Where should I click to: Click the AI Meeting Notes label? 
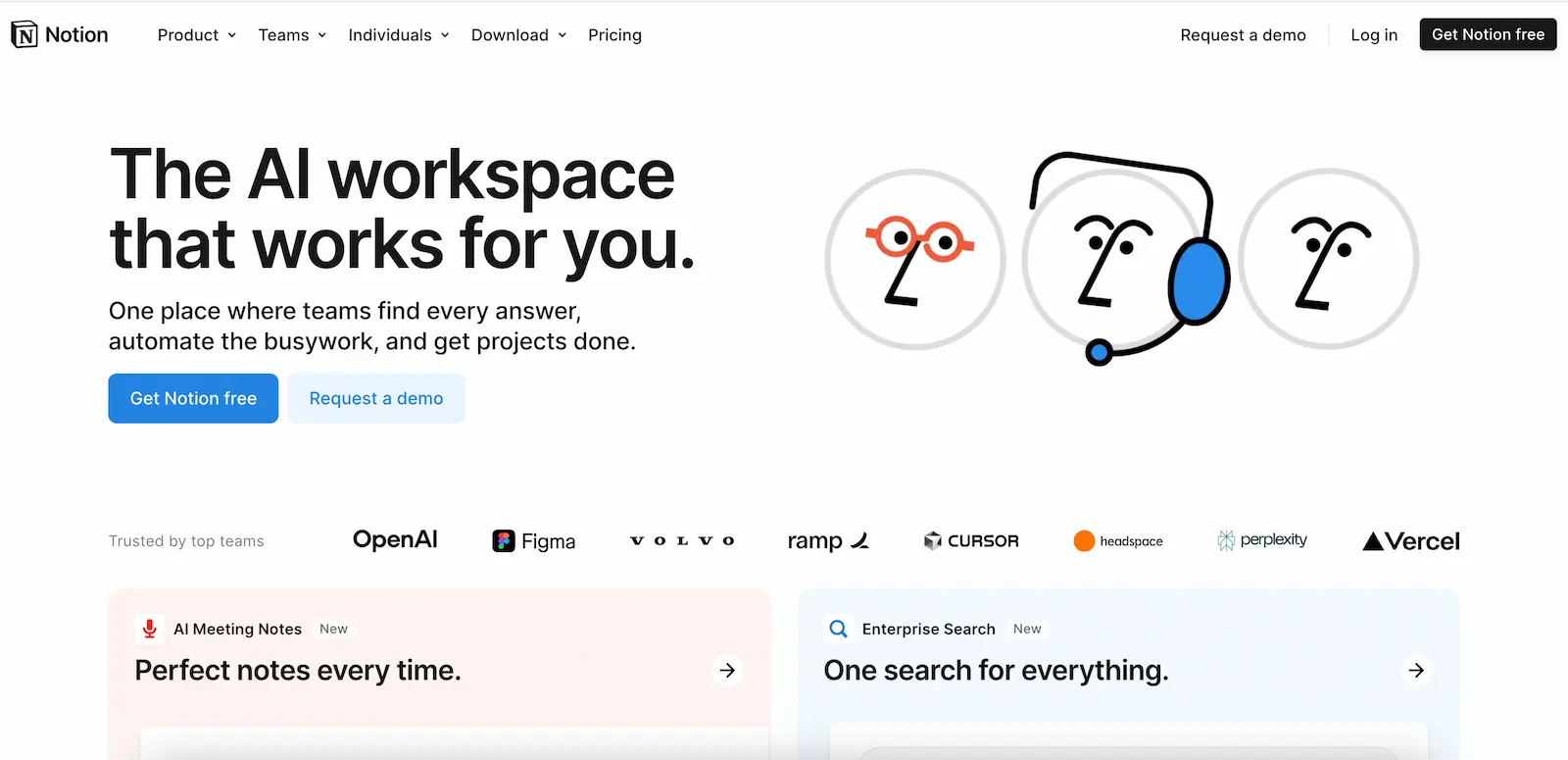click(237, 630)
